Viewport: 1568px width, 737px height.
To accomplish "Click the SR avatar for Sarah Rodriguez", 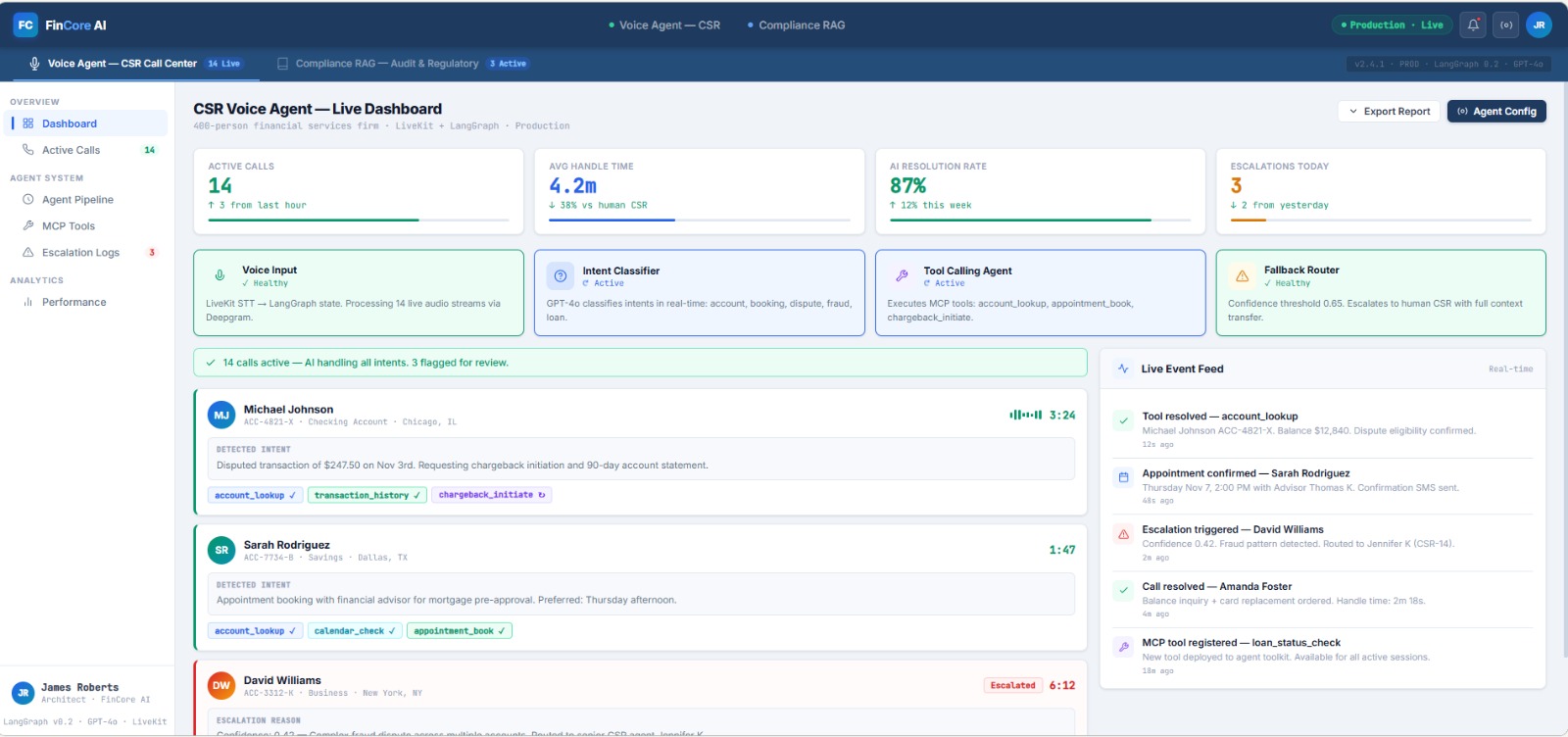I will point(221,551).
